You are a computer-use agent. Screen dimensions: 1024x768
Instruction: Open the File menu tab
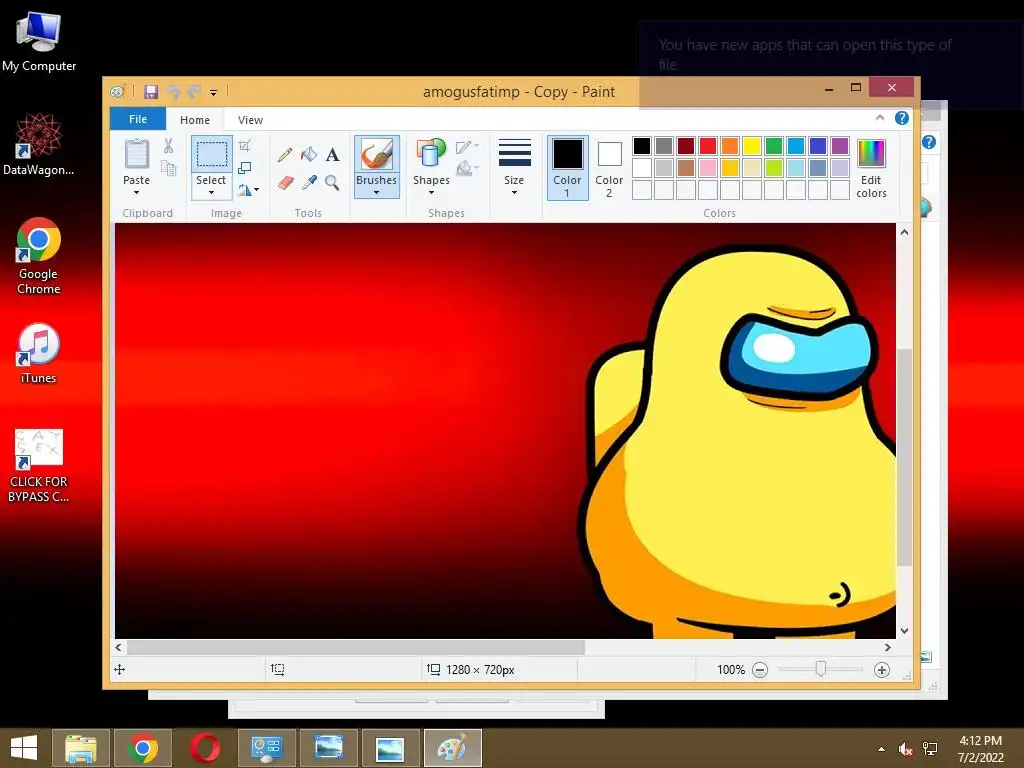click(x=138, y=119)
